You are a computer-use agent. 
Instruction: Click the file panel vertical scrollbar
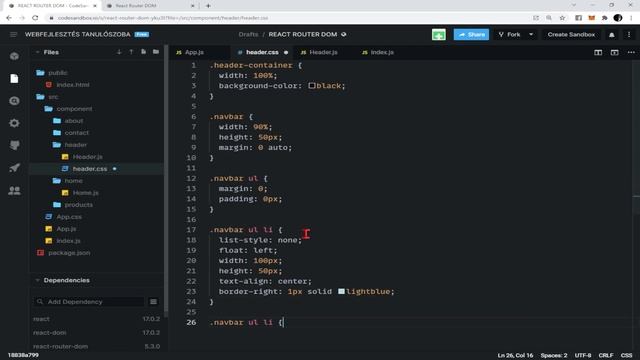tap(166, 180)
